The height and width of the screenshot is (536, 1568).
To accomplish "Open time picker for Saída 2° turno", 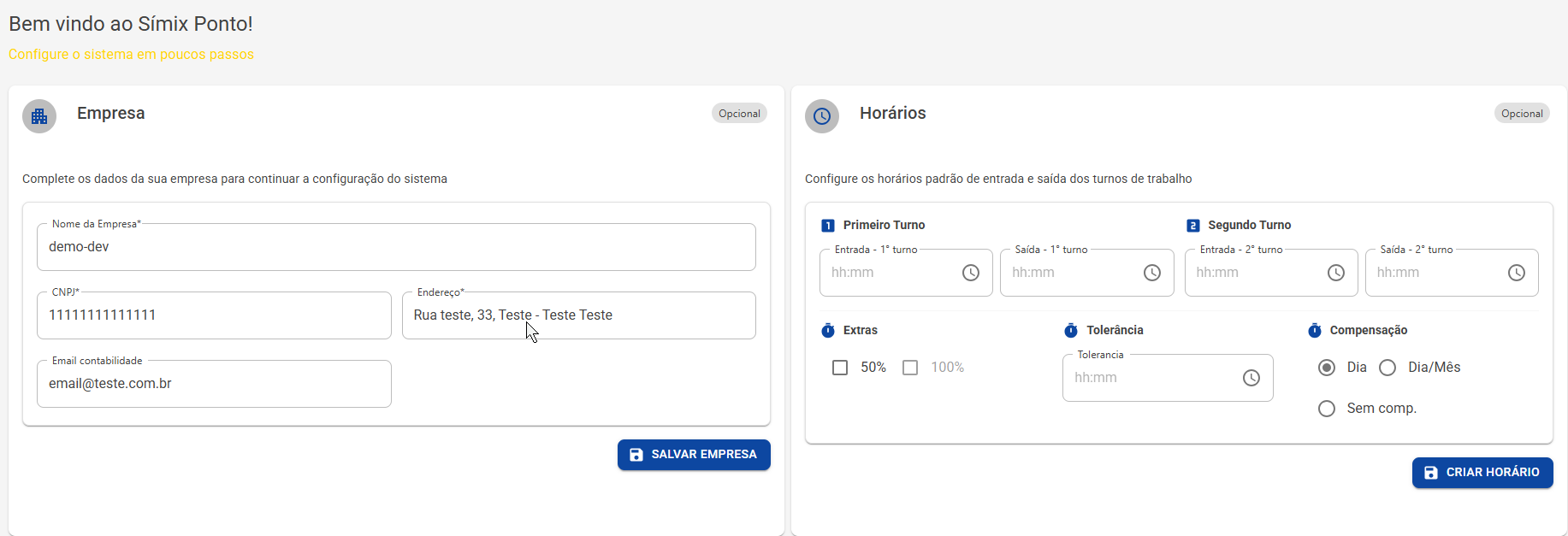I will 1517,273.
